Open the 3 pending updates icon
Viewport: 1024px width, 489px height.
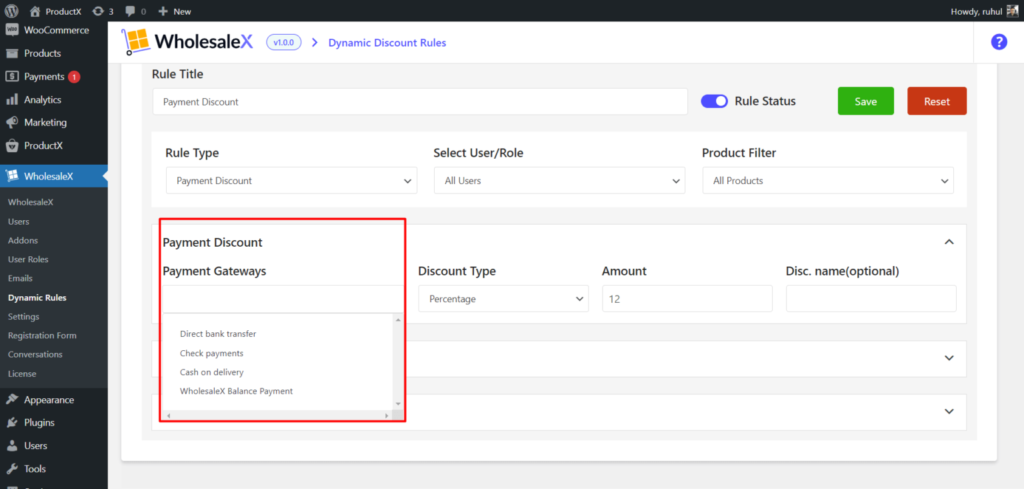tap(103, 11)
